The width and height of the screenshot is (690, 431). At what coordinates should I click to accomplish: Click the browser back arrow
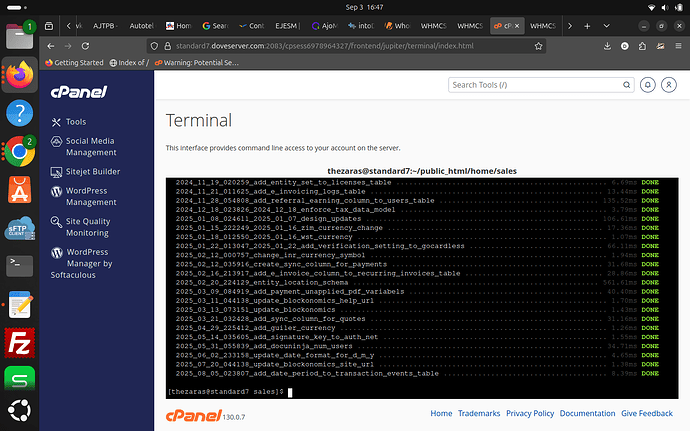[51, 46]
